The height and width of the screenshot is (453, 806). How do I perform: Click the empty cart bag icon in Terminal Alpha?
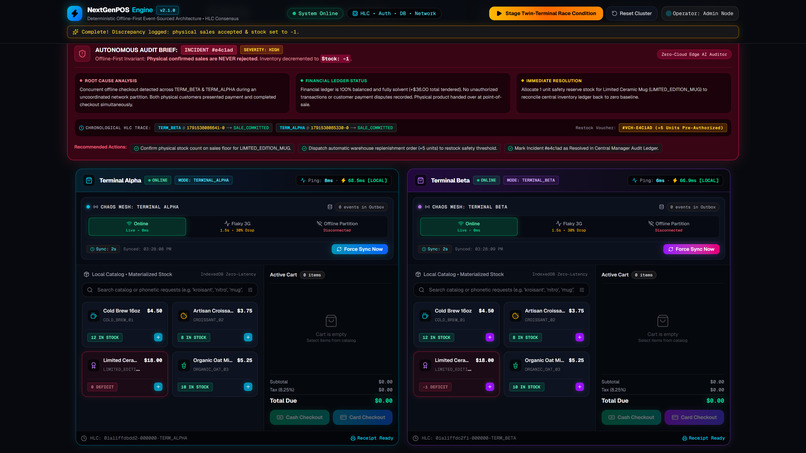click(x=331, y=321)
